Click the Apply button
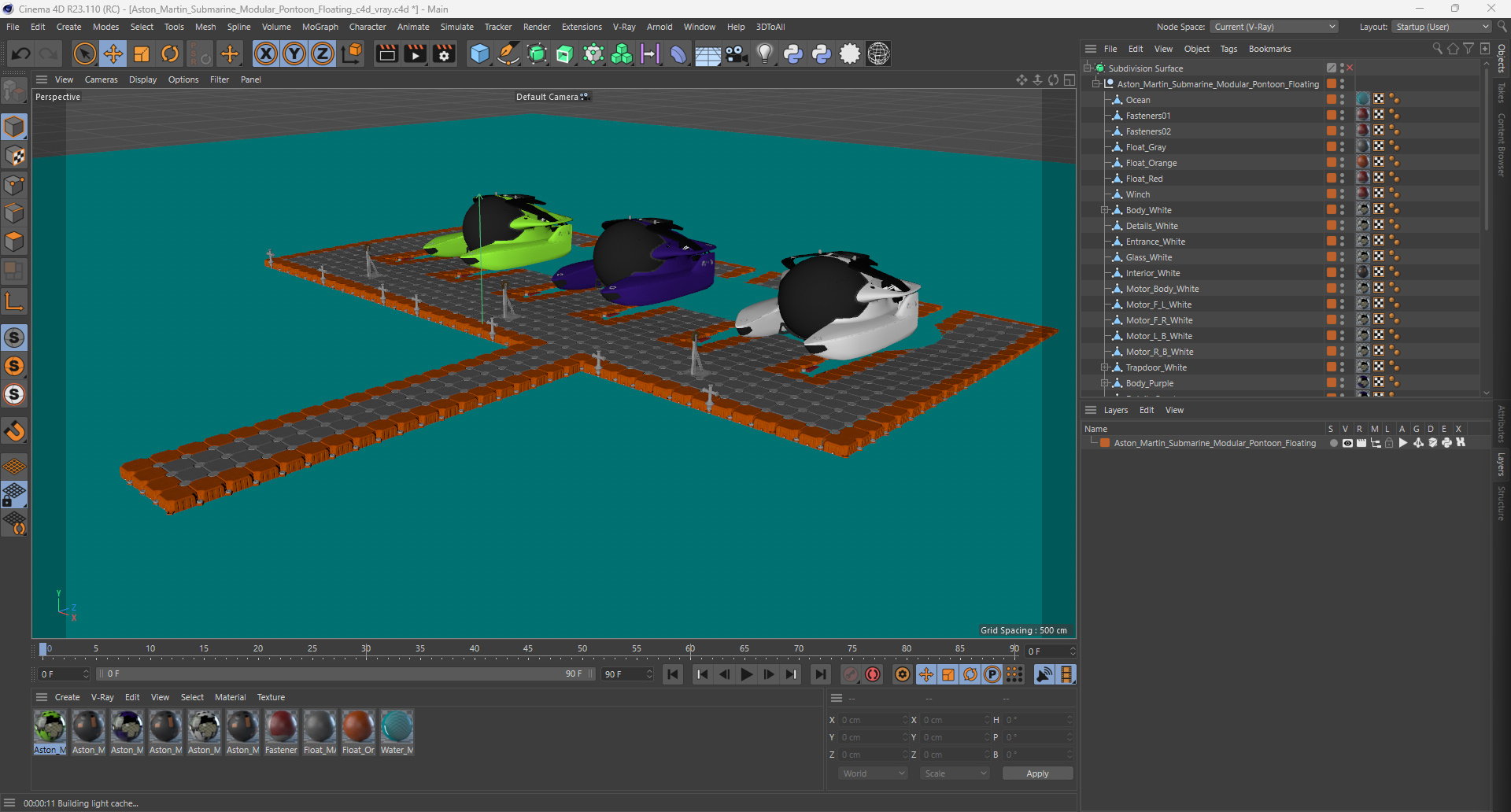Image resolution: width=1511 pixels, height=812 pixels. click(x=1037, y=773)
